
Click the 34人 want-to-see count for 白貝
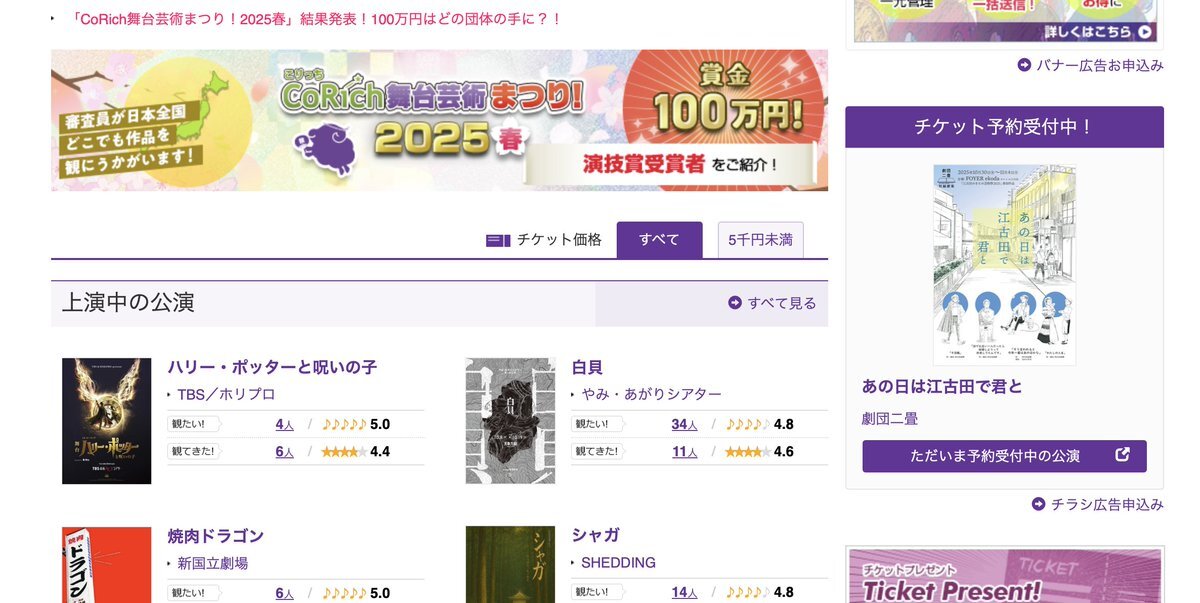click(x=685, y=424)
